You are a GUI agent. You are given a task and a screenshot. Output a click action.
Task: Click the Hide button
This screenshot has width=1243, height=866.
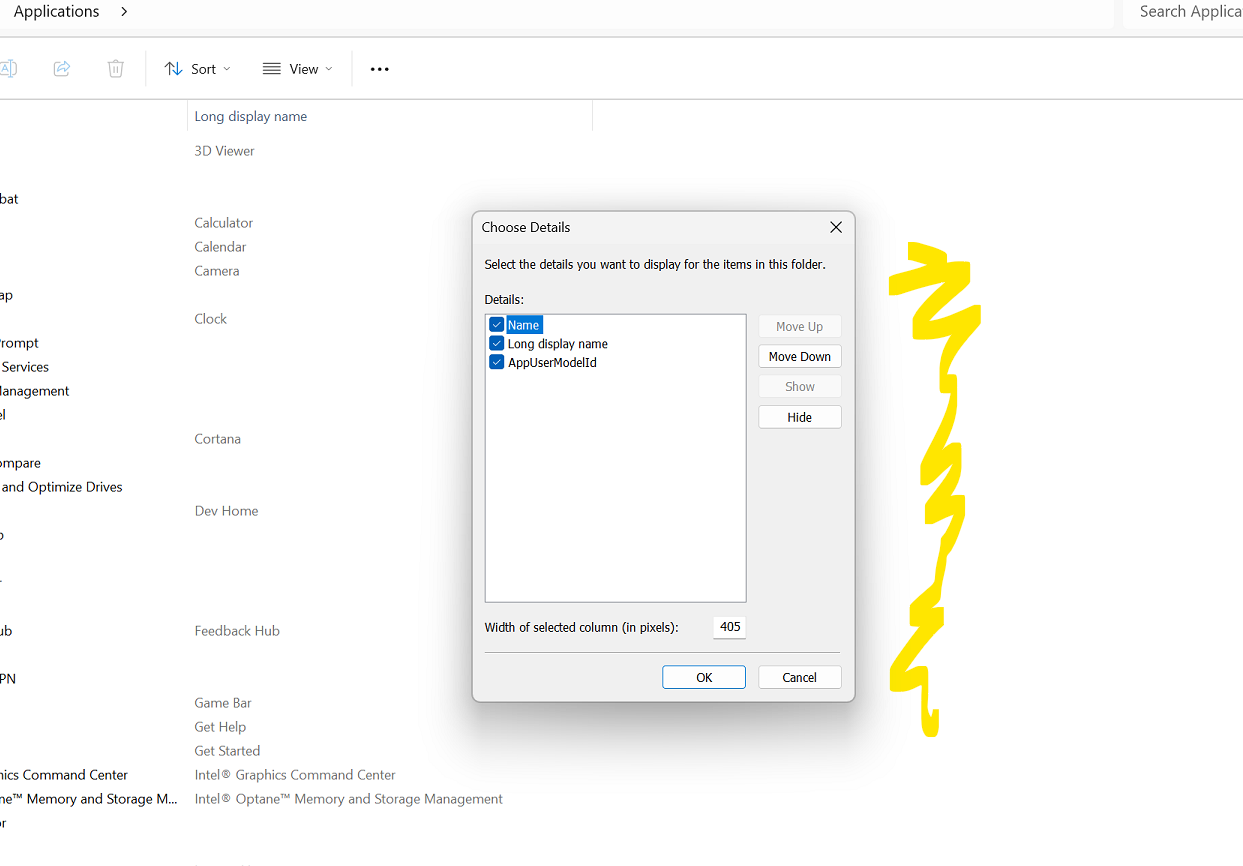pyautogui.click(x=799, y=417)
